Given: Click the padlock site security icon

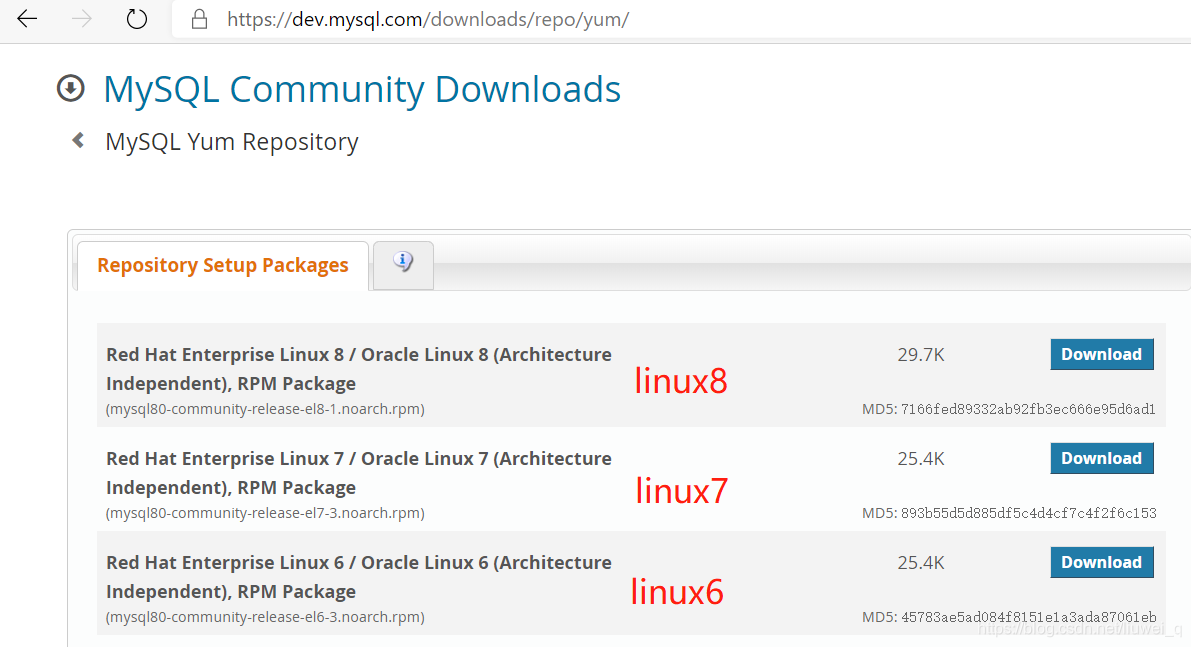Looking at the screenshot, I should click(199, 19).
